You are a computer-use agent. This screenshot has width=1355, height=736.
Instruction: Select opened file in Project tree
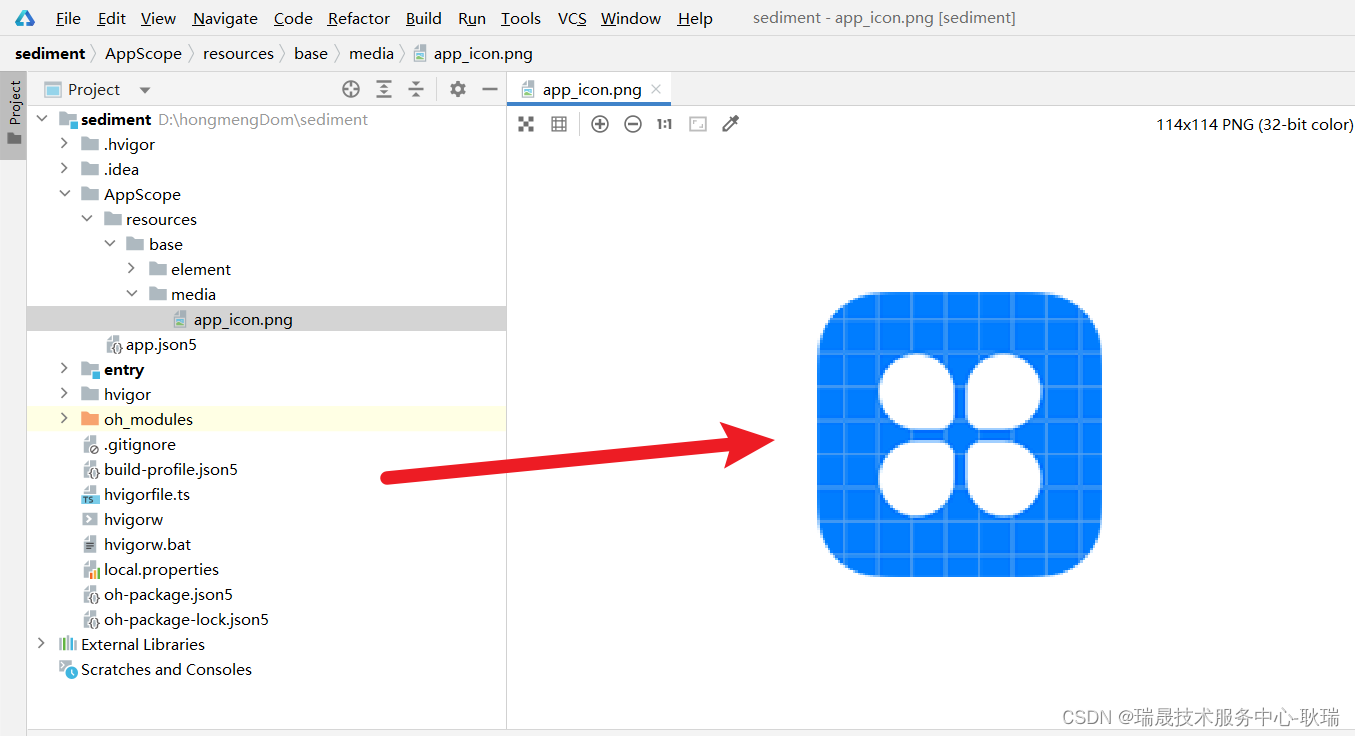[x=351, y=89]
